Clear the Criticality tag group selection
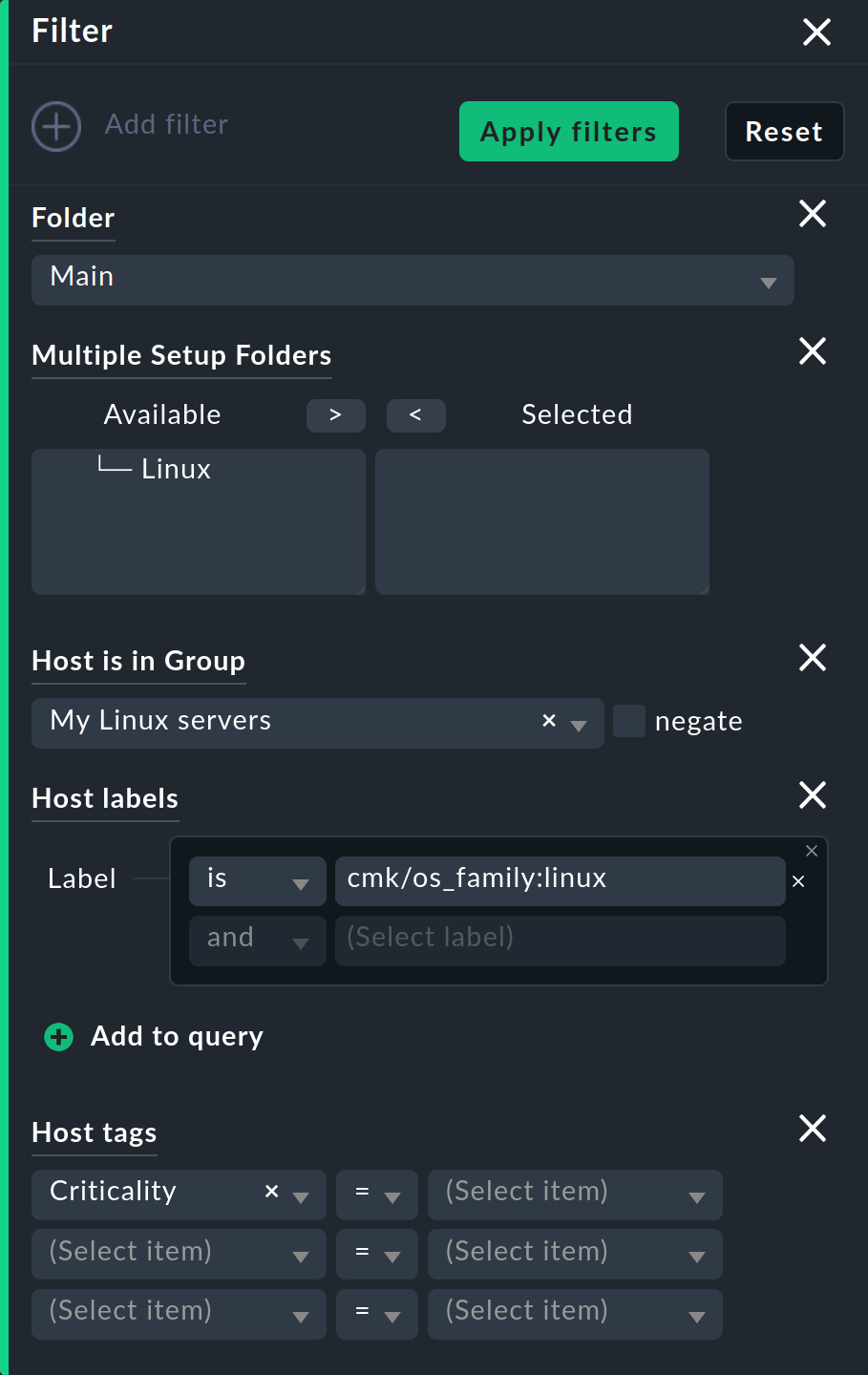The width and height of the screenshot is (868, 1375). (272, 1191)
